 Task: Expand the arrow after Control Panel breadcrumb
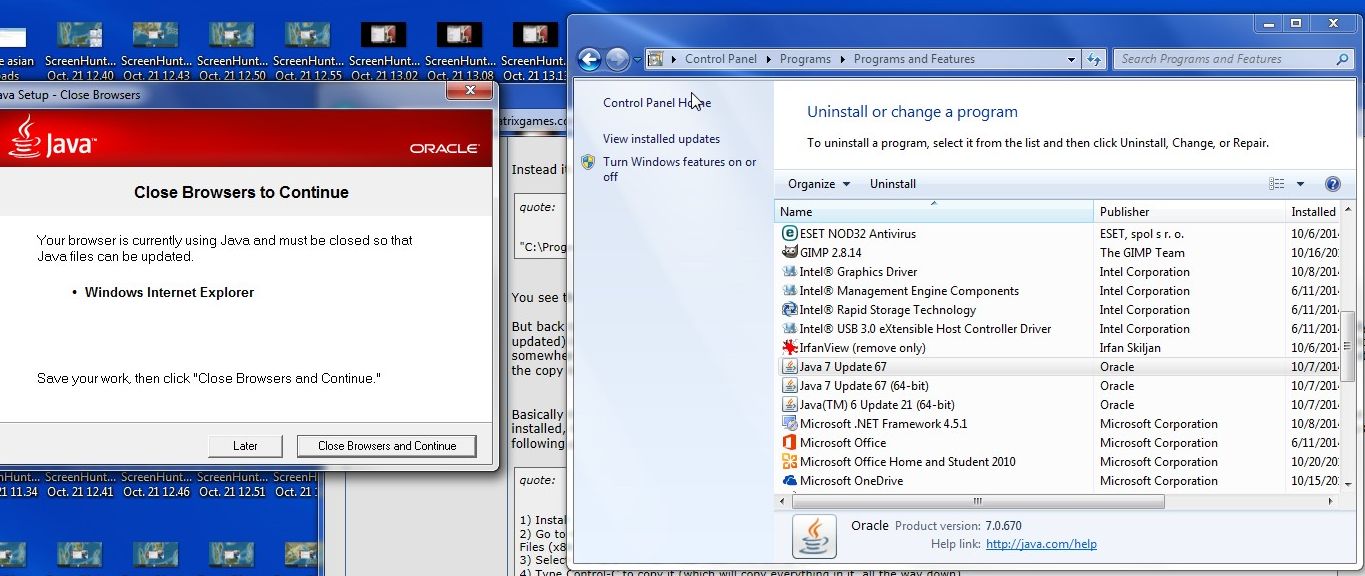click(x=768, y=59)
